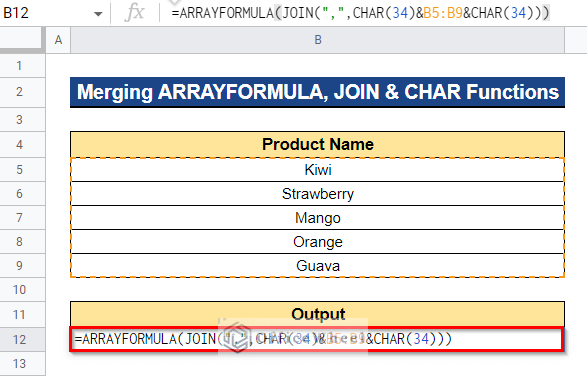Viewport: 587px width, 376px height.
Task: Click the Output header cell
Action: (317, 314)
